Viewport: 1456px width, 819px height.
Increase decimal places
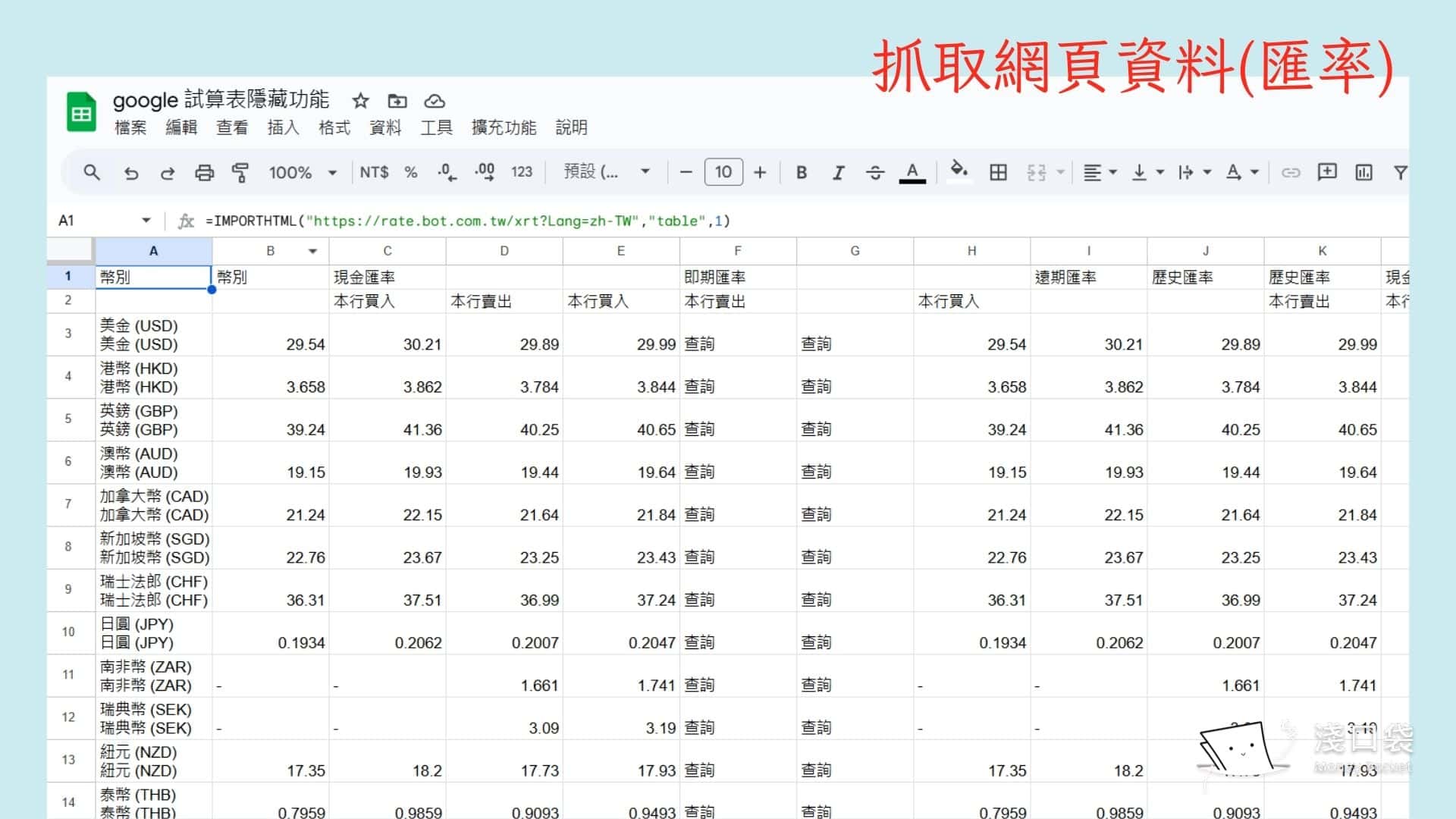coord(485,172)
